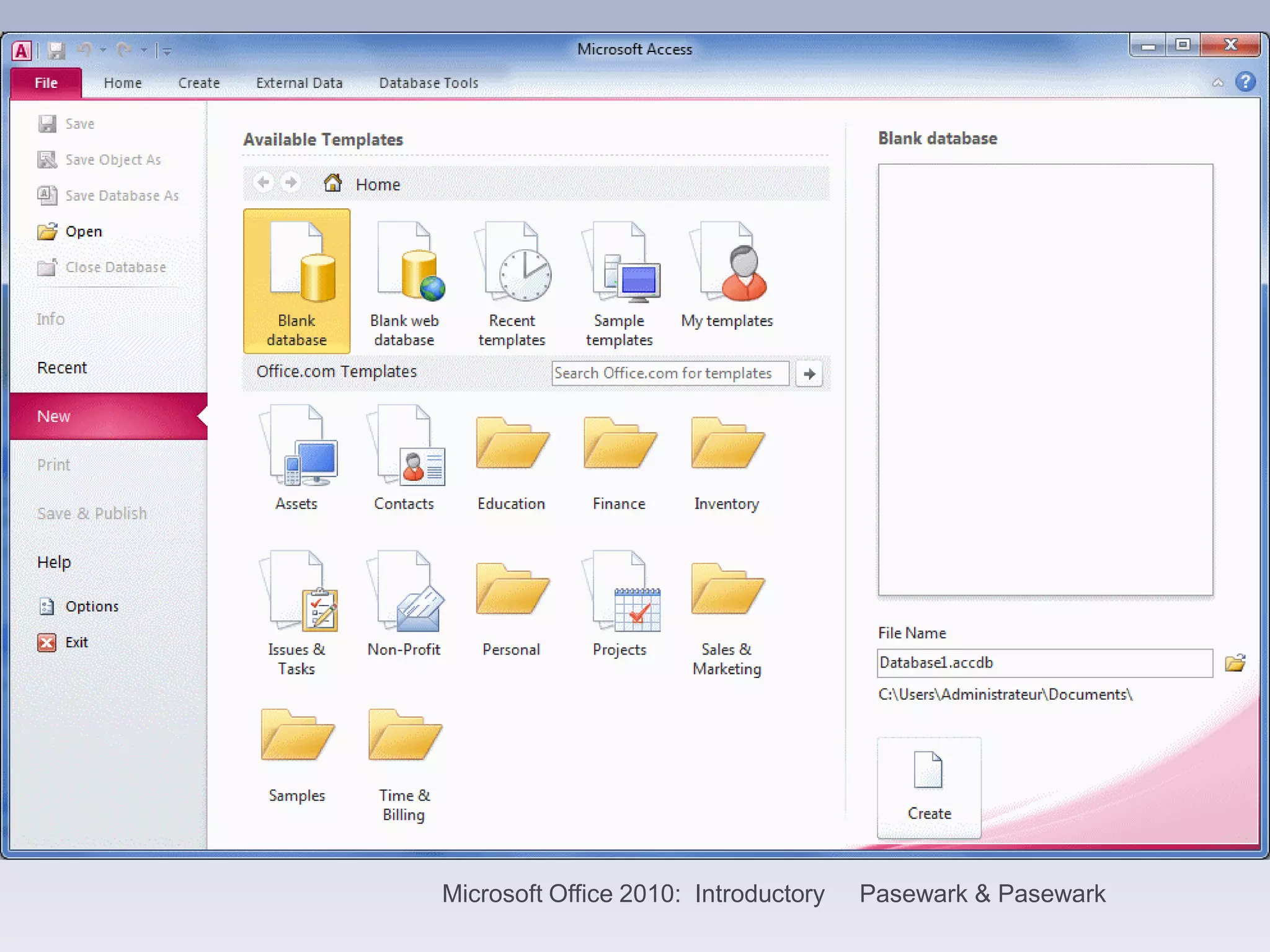The image size is (1270, 952).
Task: Minimize the ribbon with the caret button
Action: 1218,82
